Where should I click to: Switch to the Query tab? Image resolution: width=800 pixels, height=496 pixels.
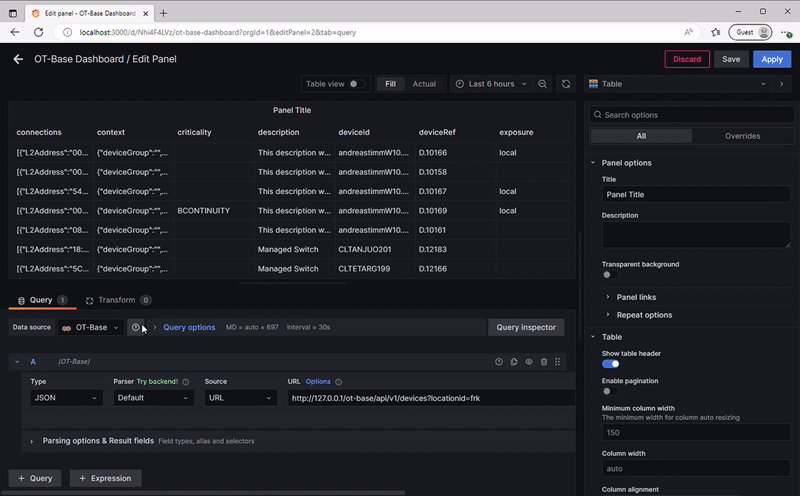click(x=42, y=300)
